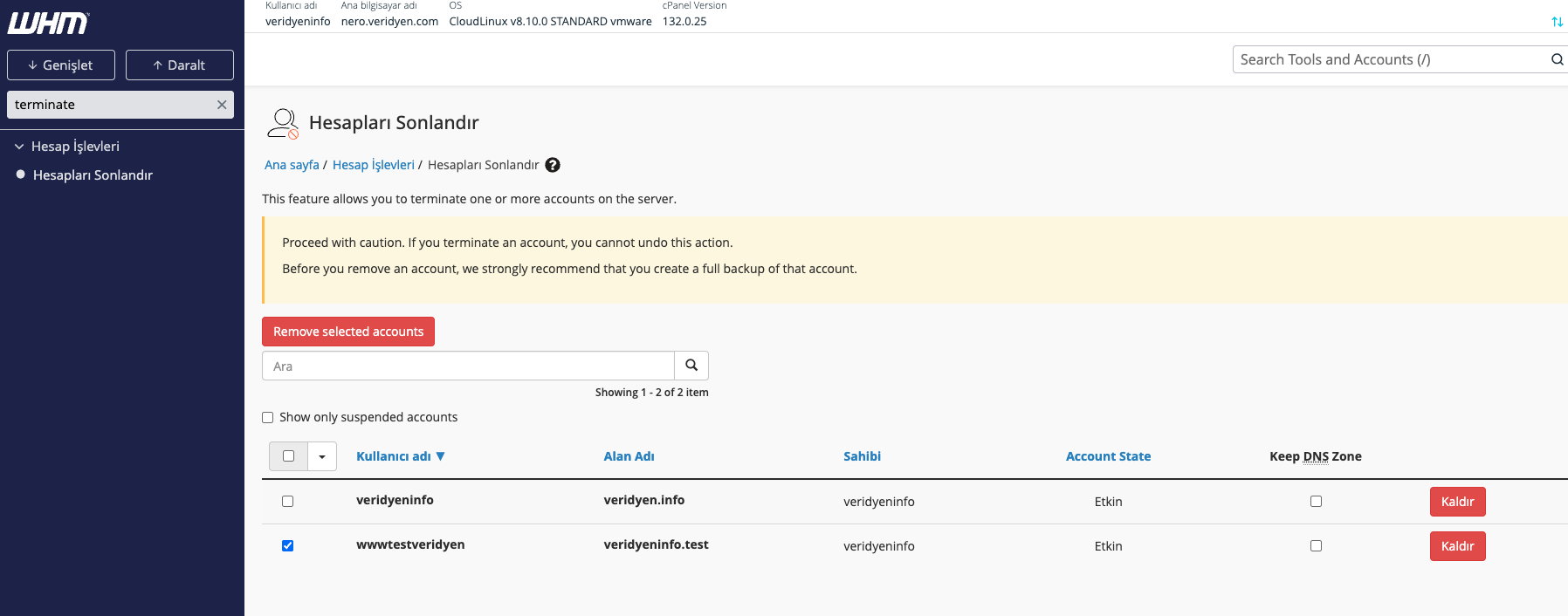Viewport: 1568px width, 616px height.
Task: Enable Show only suspended accounts
Action: [x=268, y=418]
